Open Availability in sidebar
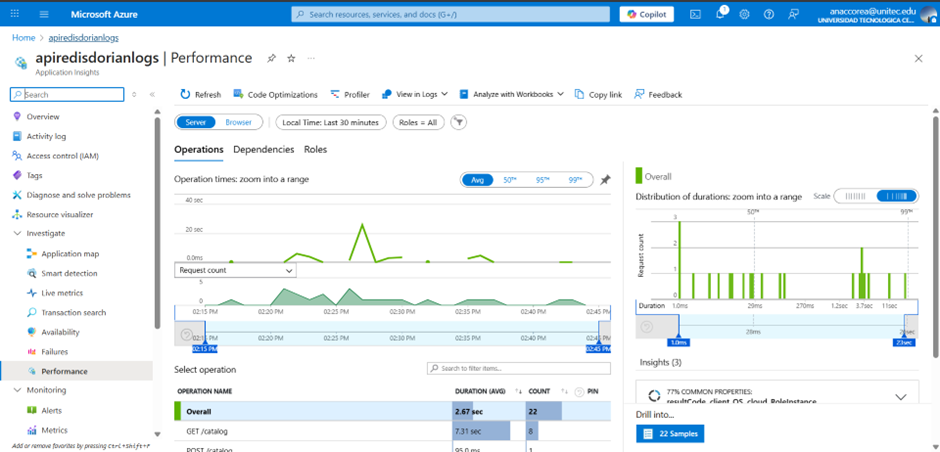This screenshot has width=940, height=452. pyautogui.click(x=60, y=332)
